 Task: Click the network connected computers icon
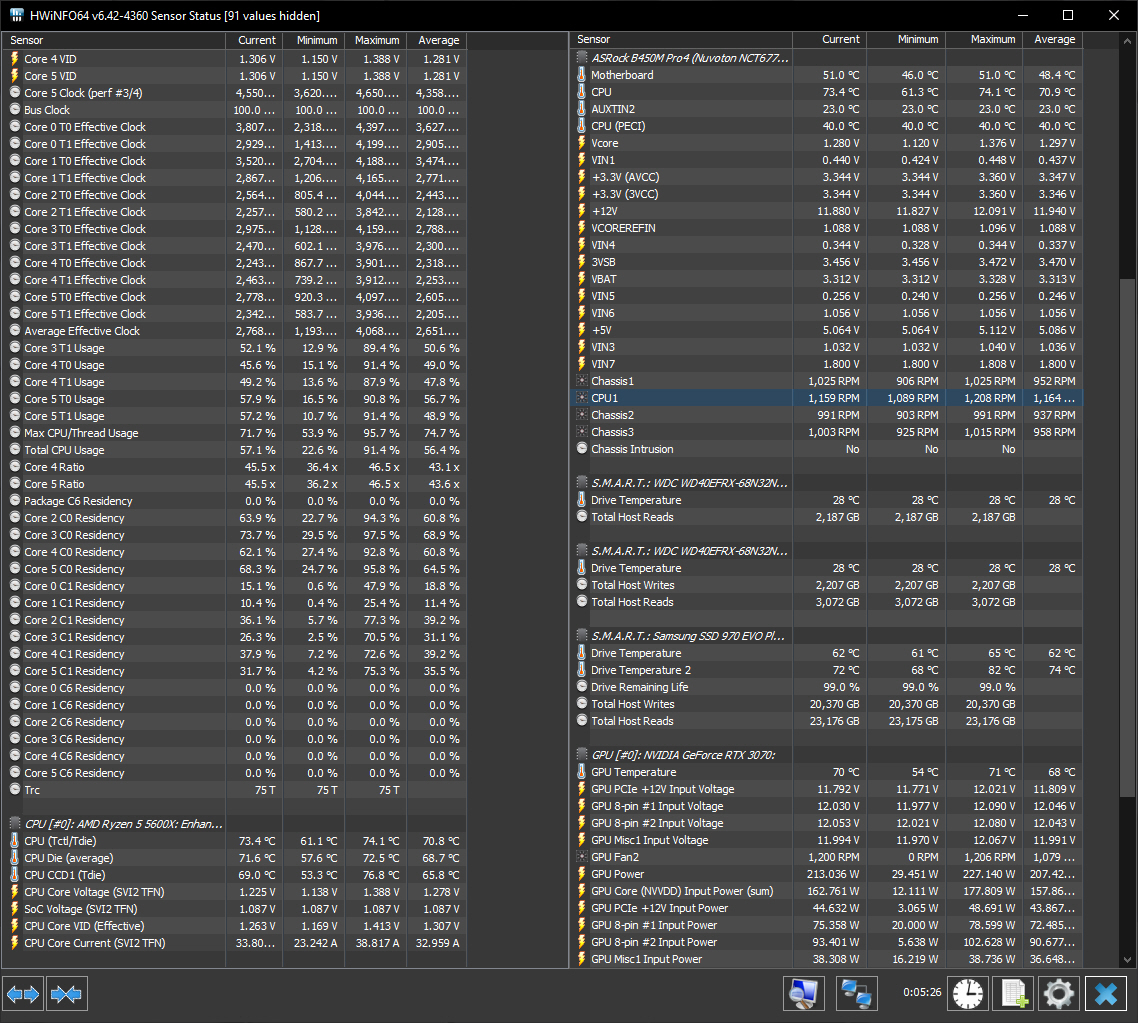click(856, 993)
